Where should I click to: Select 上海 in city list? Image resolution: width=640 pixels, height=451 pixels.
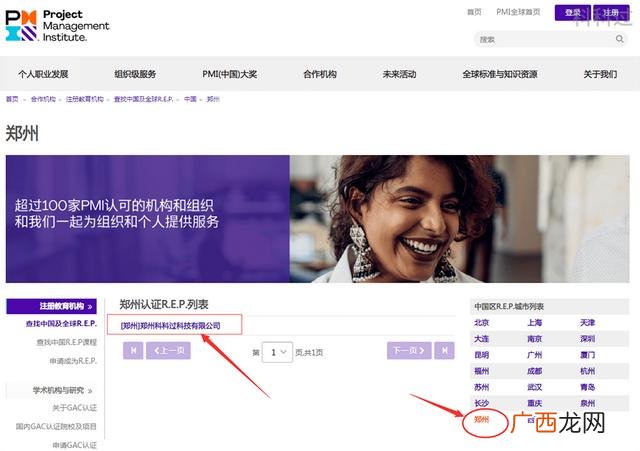click(x=534, y=322)
